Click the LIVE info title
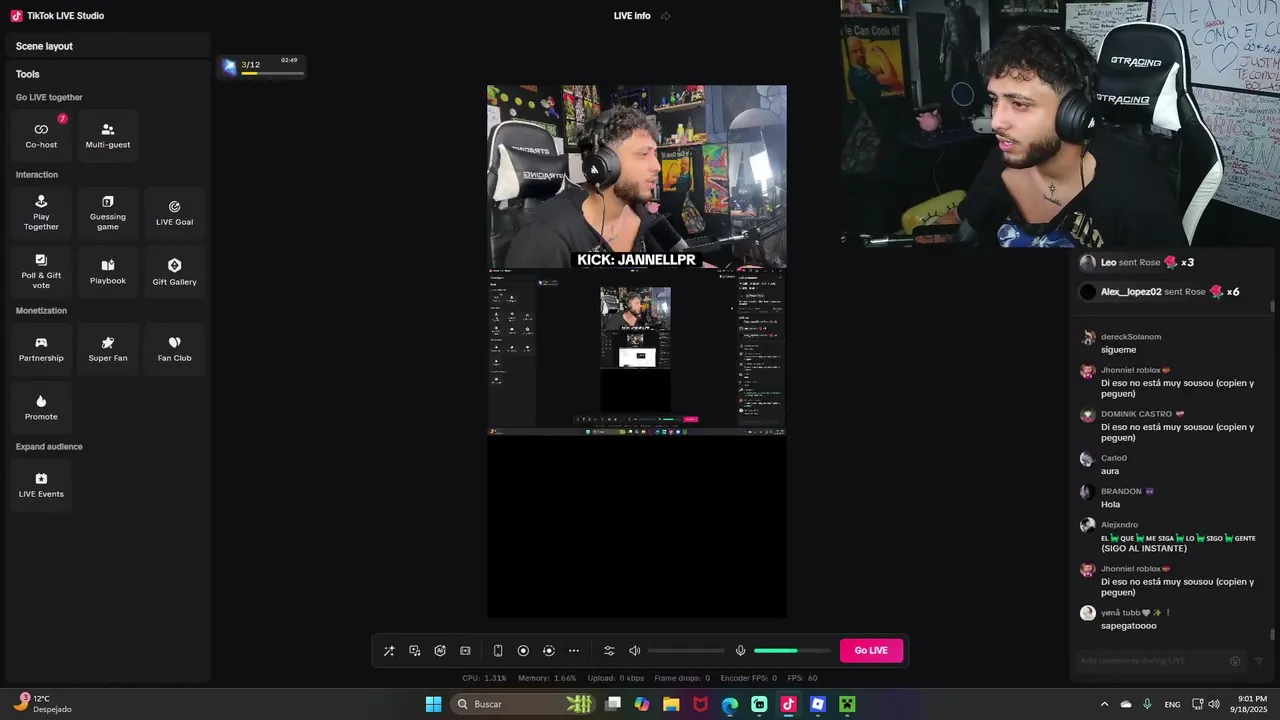Image resolution: width=1280 pixels, height=720 pixels. point(632,16)
